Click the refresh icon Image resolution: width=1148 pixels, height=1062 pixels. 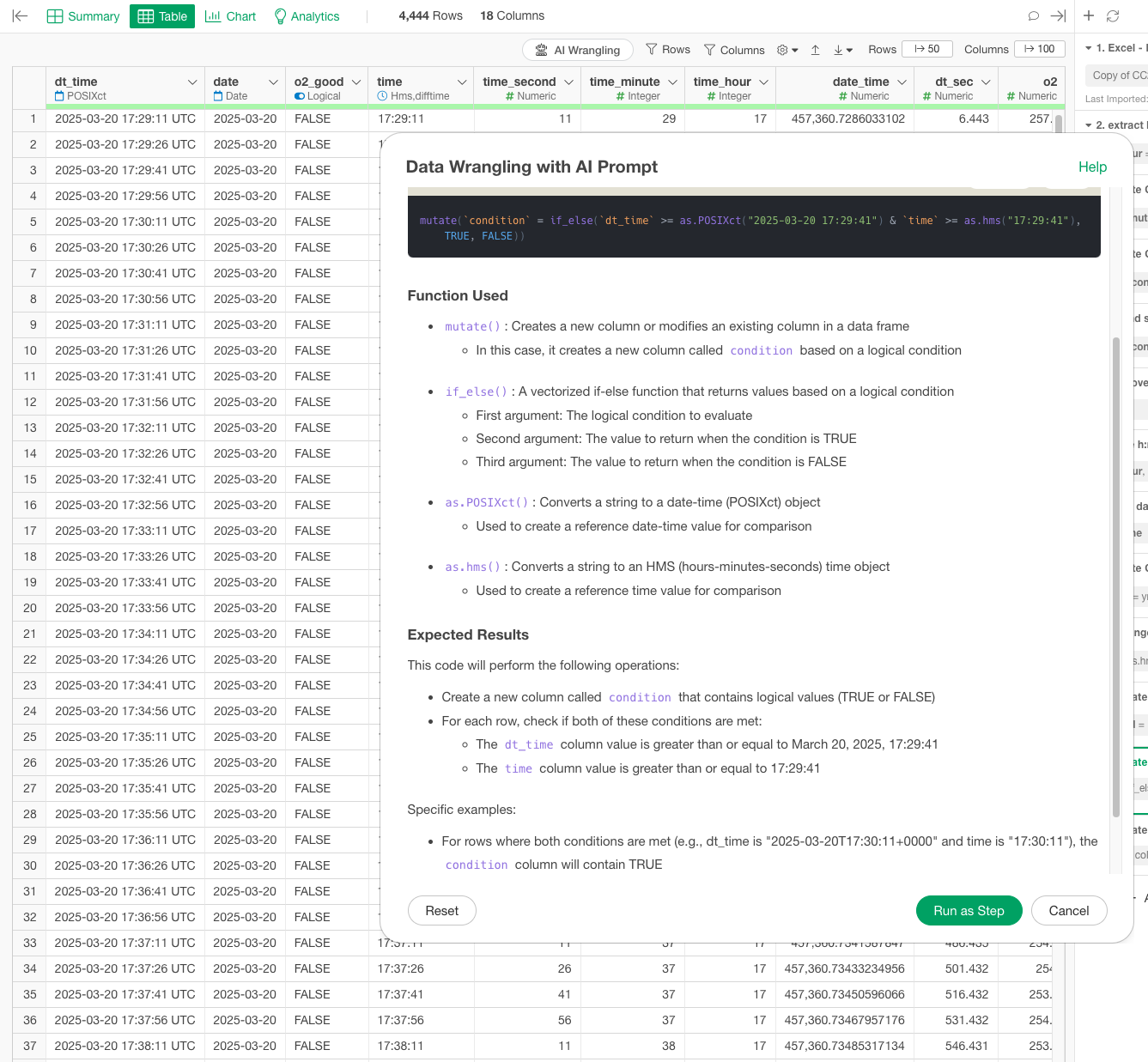1113,16
